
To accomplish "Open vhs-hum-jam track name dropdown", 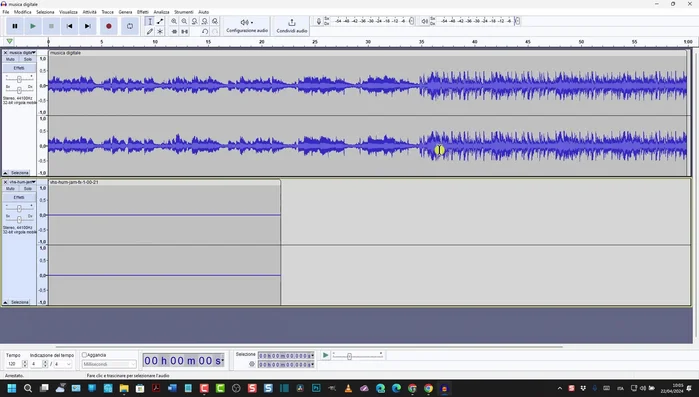I will 22,182.
